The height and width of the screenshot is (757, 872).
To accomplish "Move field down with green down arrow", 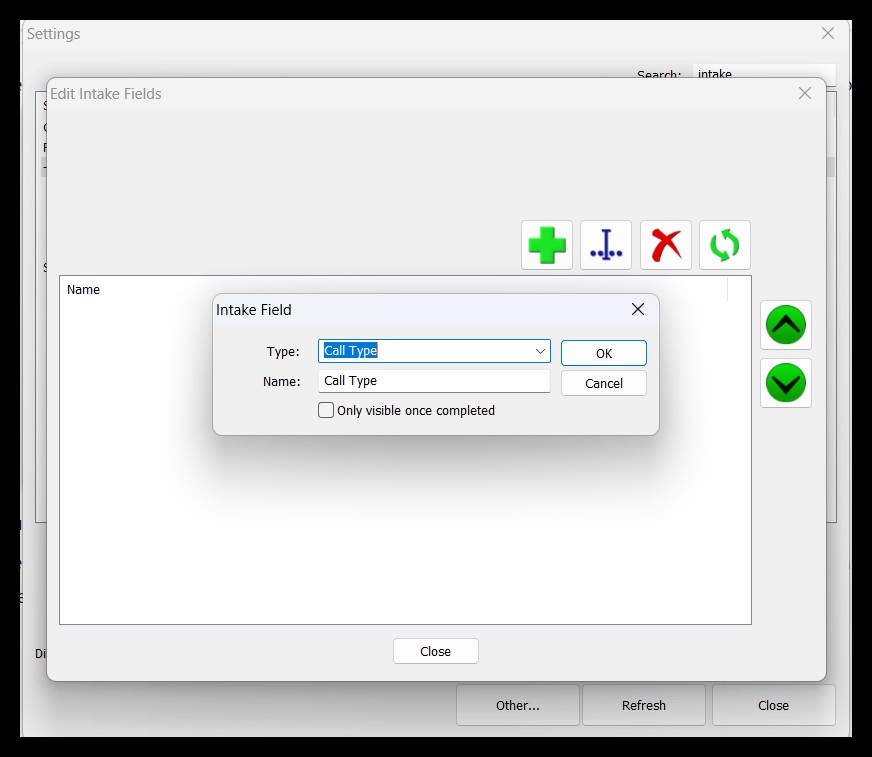I will (x=786, y=383).
